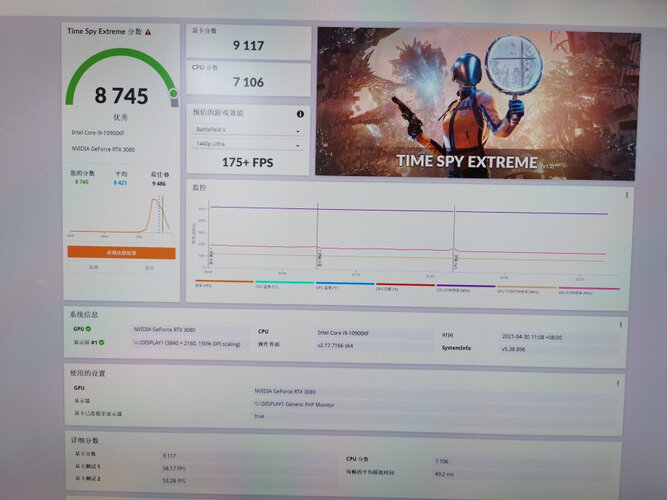Click the 系统信息 section heading

point(84,314)
